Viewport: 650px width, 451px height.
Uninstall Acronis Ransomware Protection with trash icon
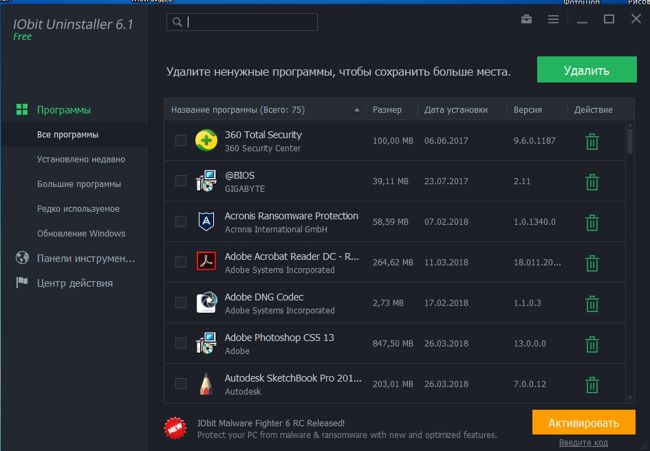tap(592, 223)
